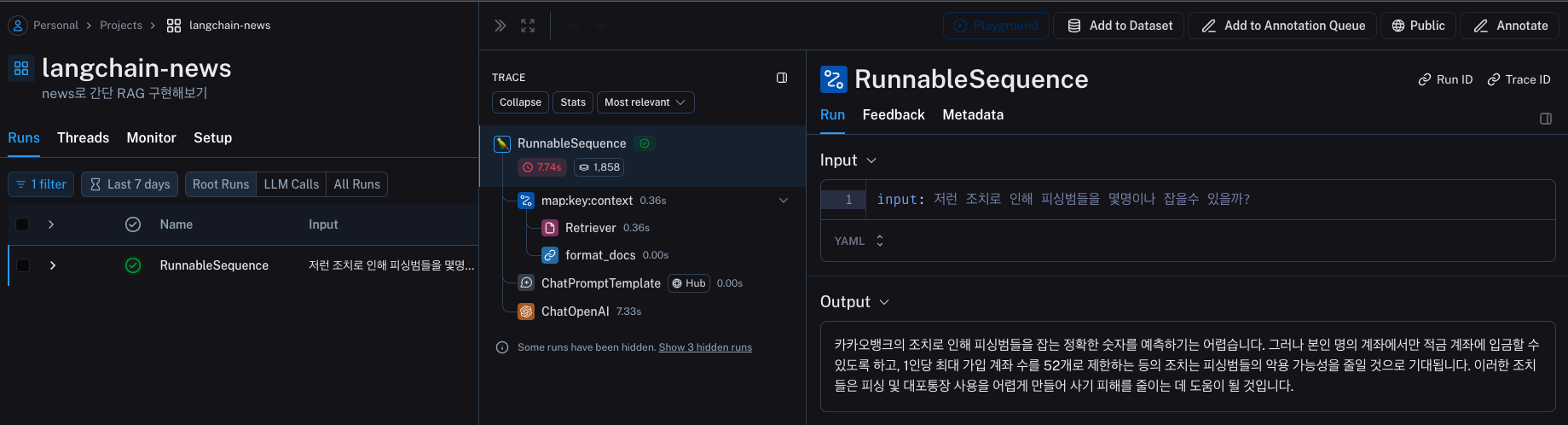Click the green success status icon in trace
Screen dimensions: 1568x425
click(x=645, y=143)
